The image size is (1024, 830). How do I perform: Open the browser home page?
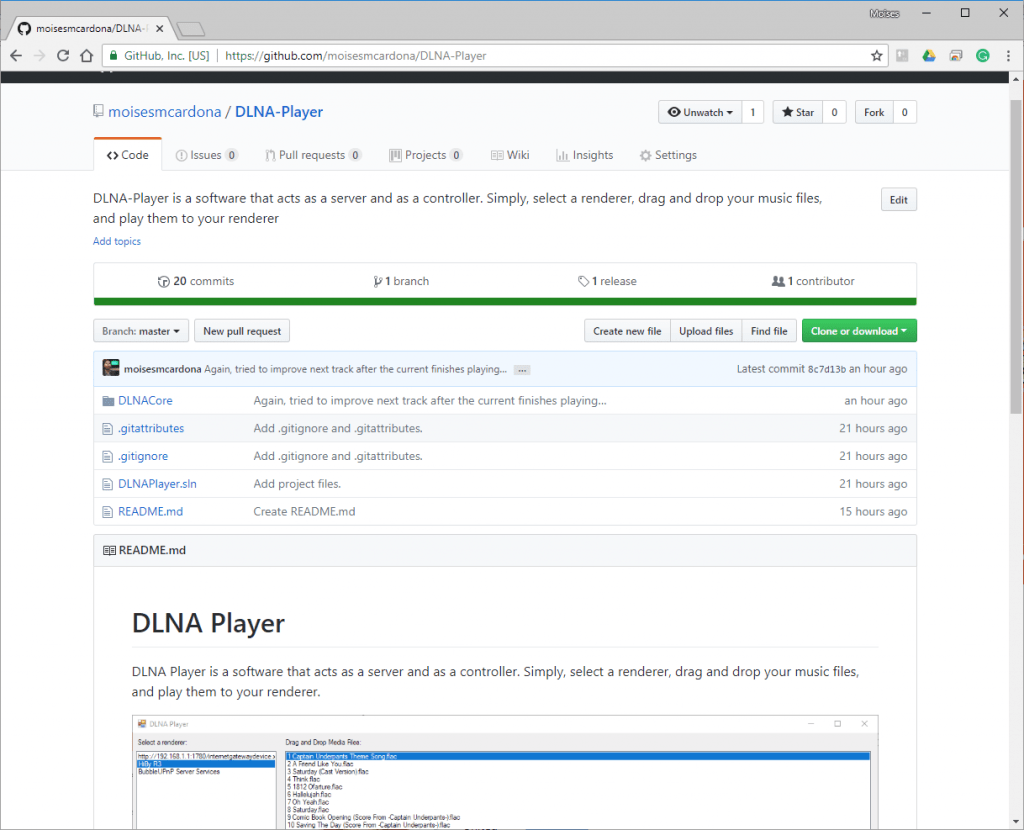[86, 56]
